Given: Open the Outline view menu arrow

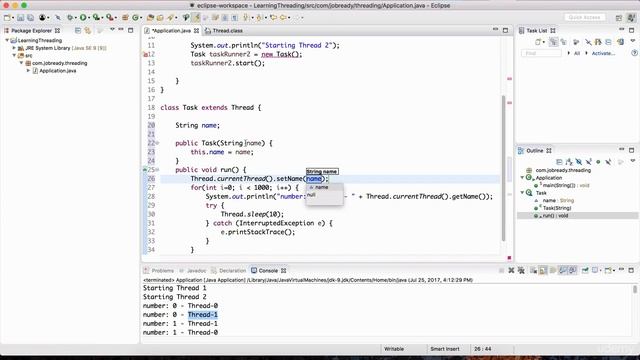Looking at the screenshot, I should 633,161.
